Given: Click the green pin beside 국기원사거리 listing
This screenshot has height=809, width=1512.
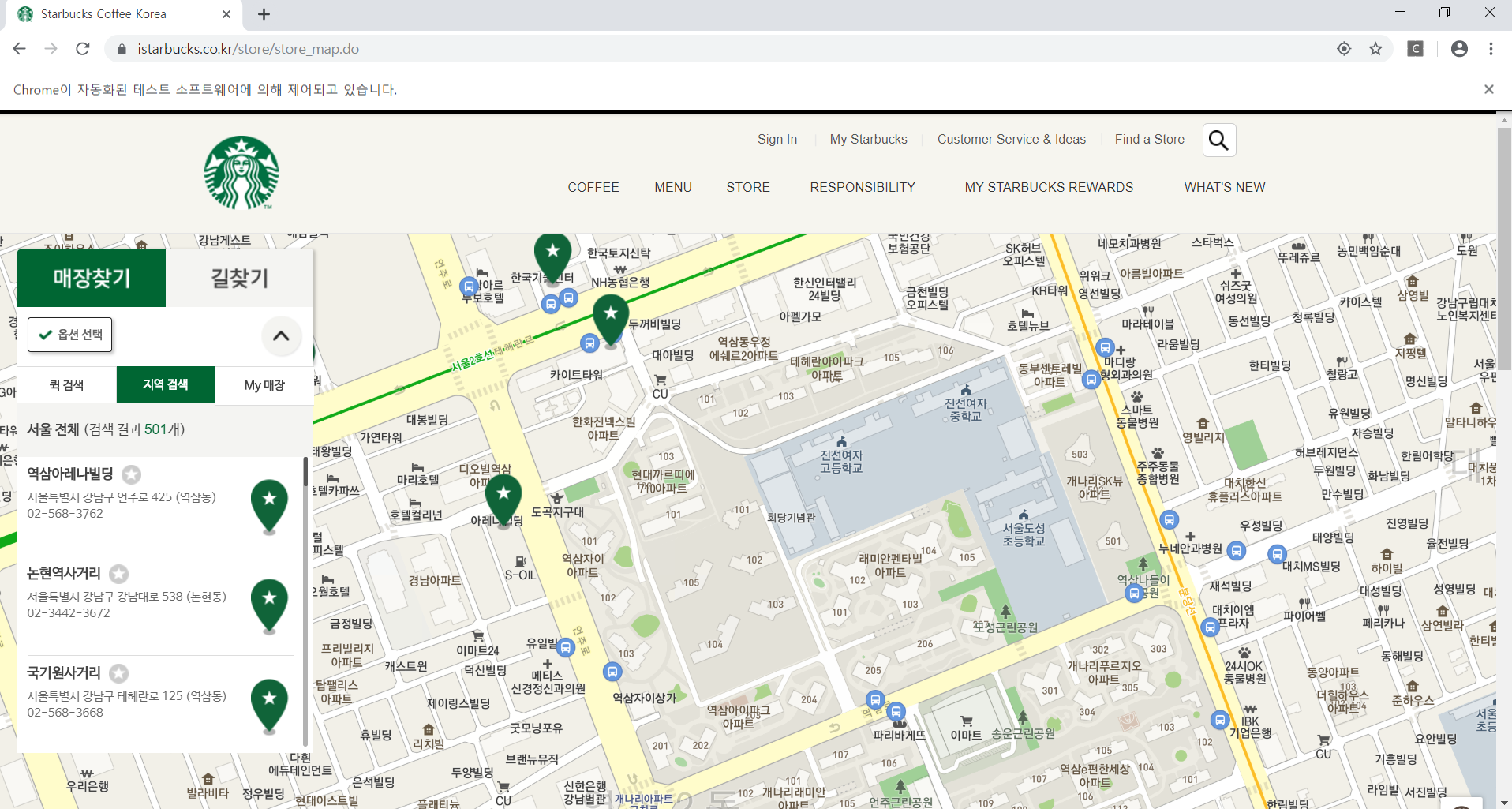Looking at the screenshot, I should pos(269,706).
